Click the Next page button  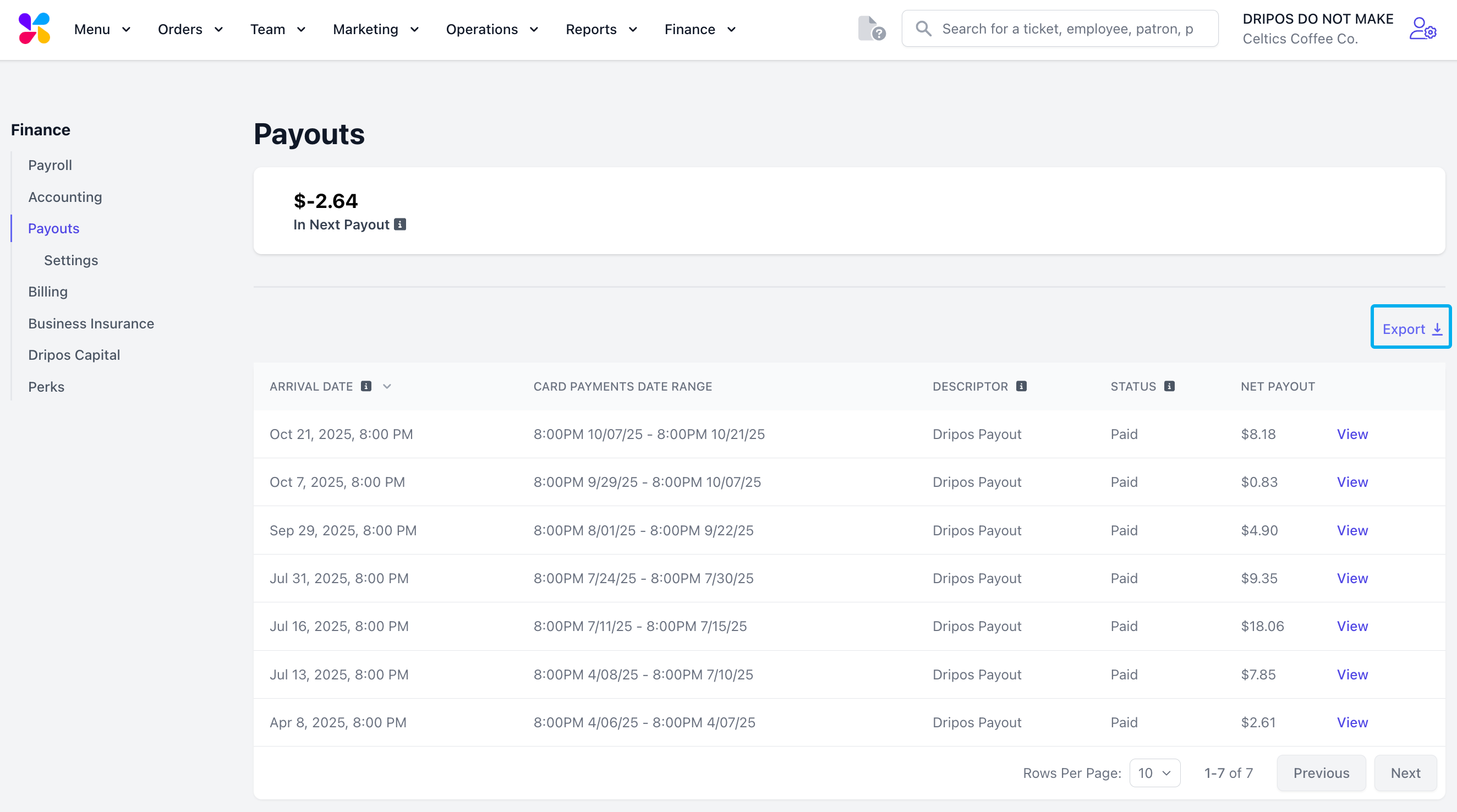(1405, 773)
